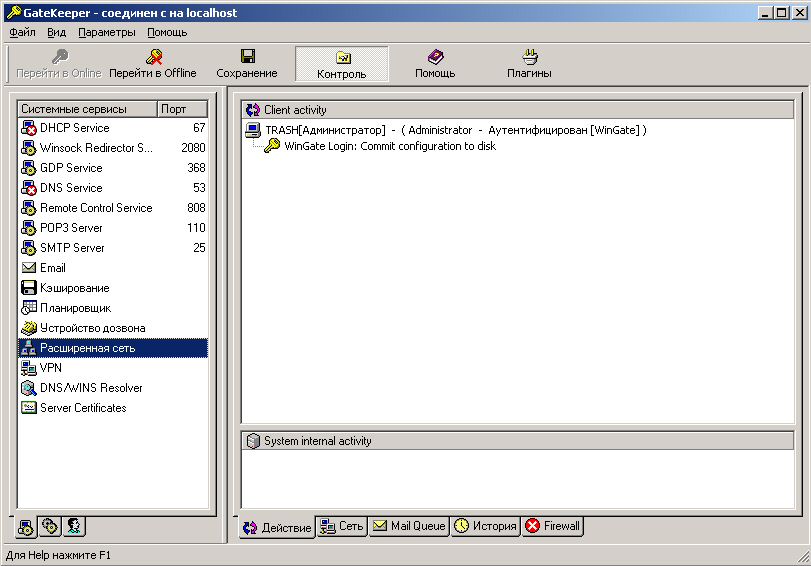Select the VPN entry text
The width and height of the screenshot is (811, 566).
coord(51,368)
